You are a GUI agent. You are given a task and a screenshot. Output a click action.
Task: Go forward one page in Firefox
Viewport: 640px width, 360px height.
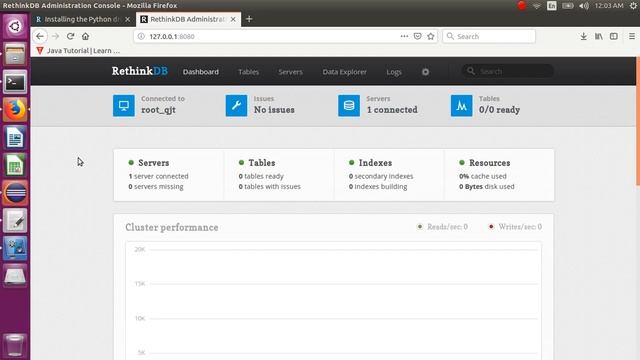pos(56,36)
